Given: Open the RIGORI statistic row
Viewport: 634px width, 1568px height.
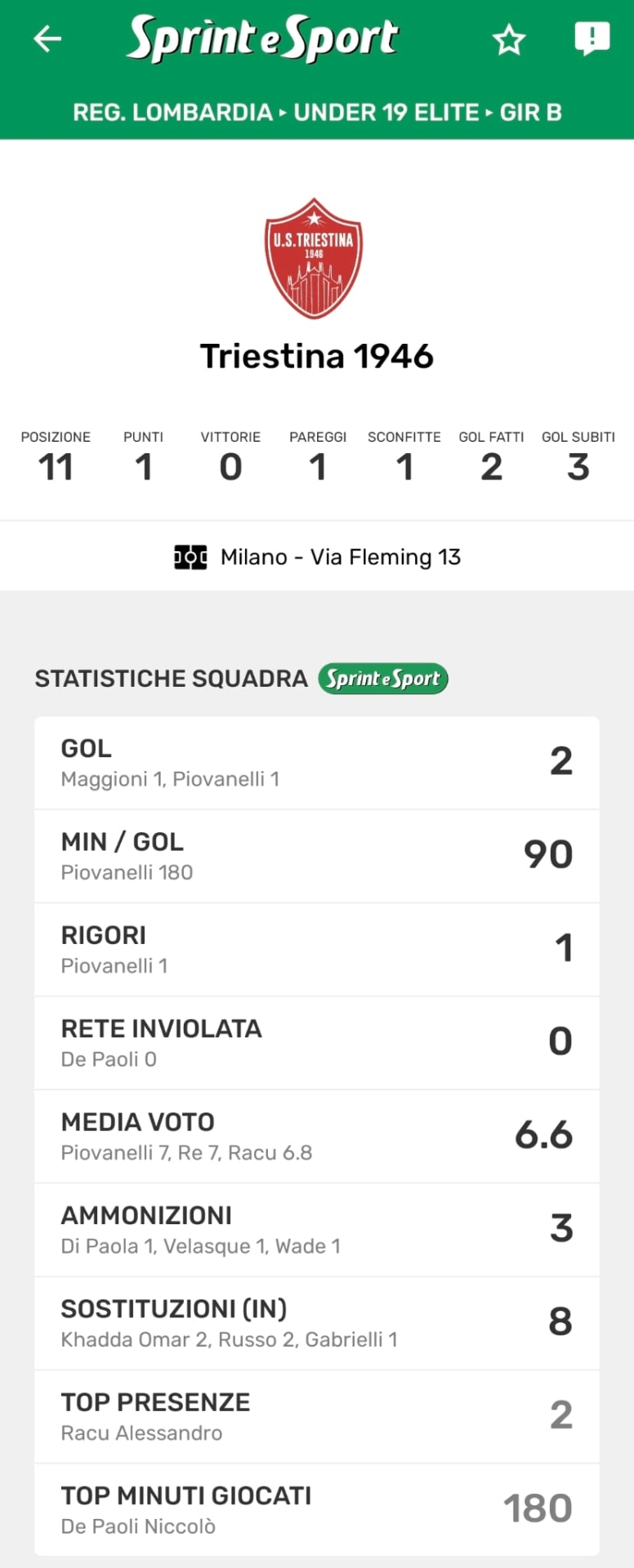Looking at the screenshot, I should pos(317,950).
